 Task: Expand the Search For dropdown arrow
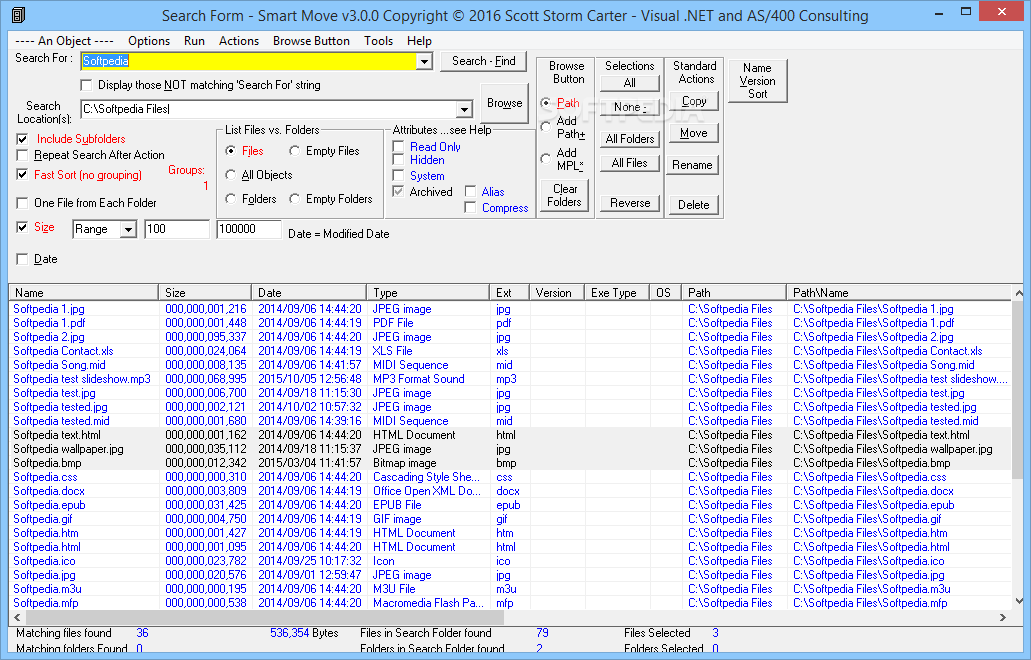(x=425, y=62)
